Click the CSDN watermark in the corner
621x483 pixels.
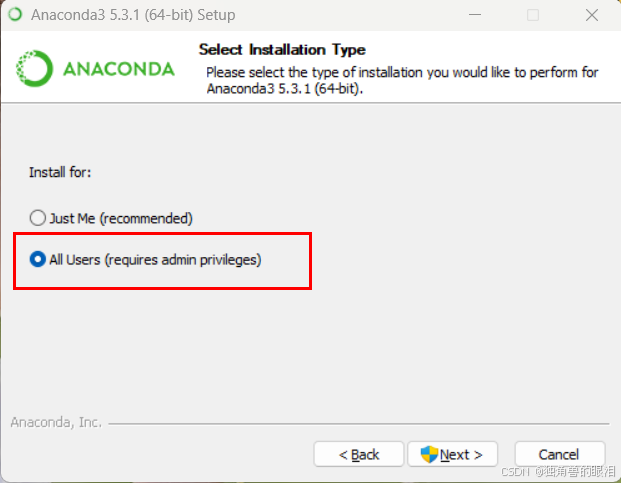point(558,471)
